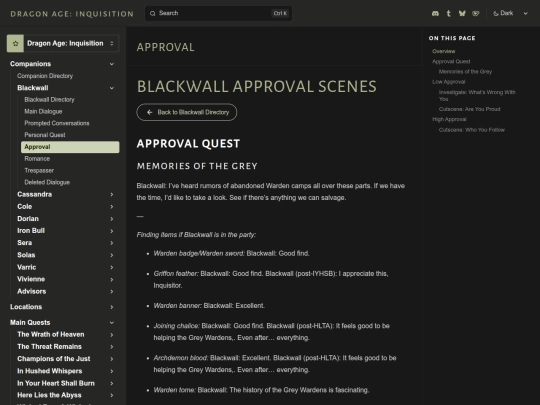Collapse the Main Quests section chevron
Viewport: 540px width, 405px height.
[112, 323]
